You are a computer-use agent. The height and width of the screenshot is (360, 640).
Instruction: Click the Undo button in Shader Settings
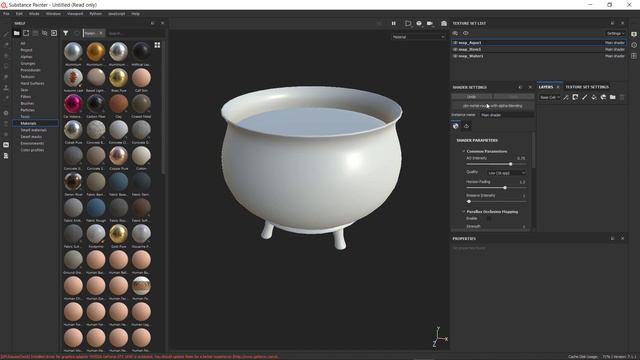pos(472,97)
